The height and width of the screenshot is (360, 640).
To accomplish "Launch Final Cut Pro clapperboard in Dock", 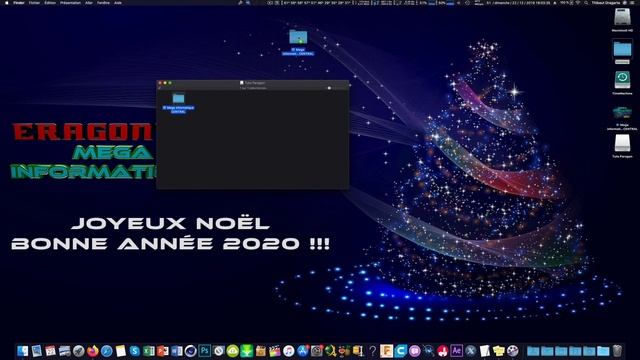I will [x=274, y=351].
